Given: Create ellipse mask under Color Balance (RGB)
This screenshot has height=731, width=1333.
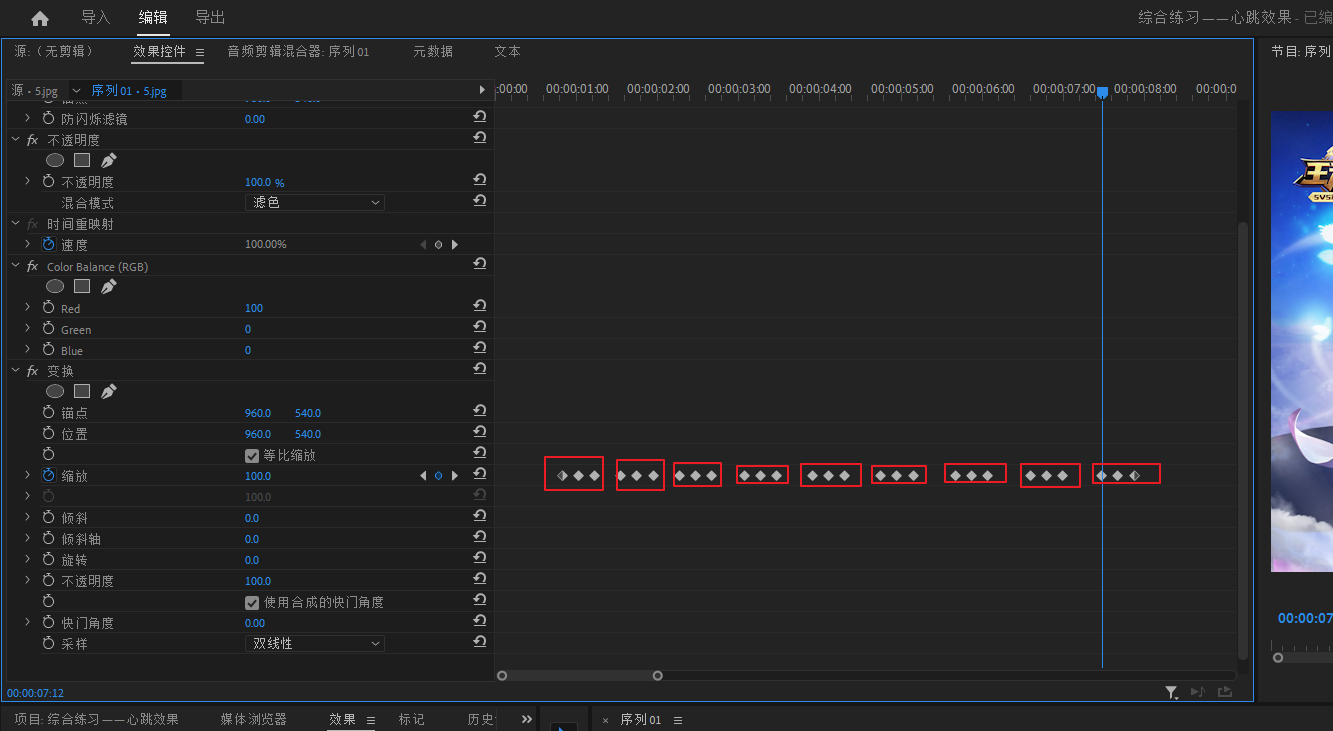Looking at the screenshot, I should click(x=55, y=287).
